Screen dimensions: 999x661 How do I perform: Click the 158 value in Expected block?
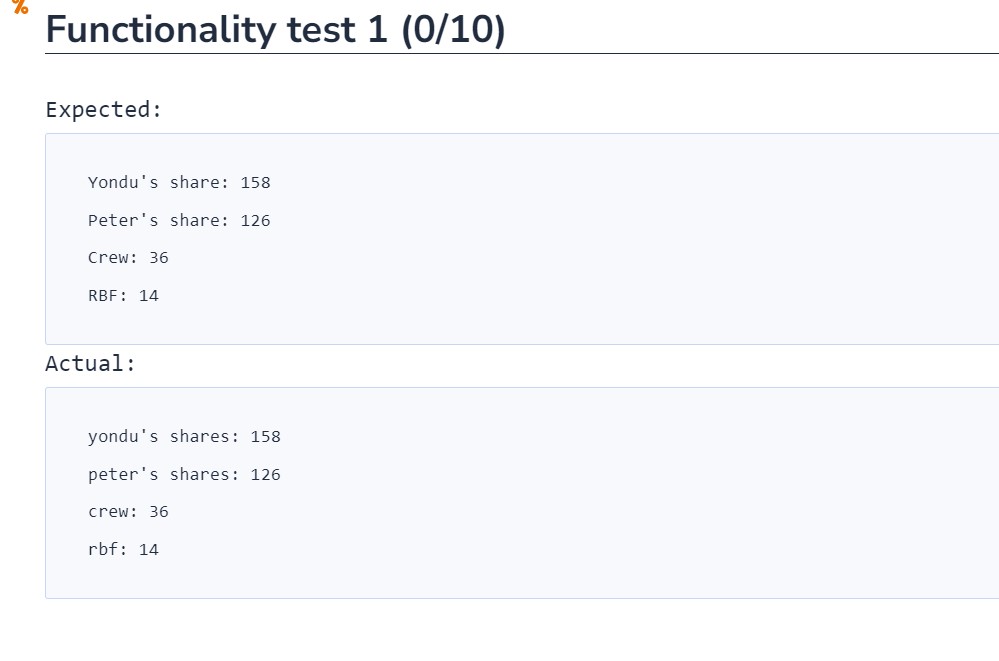pyautogui.click(x=255, y=182)
